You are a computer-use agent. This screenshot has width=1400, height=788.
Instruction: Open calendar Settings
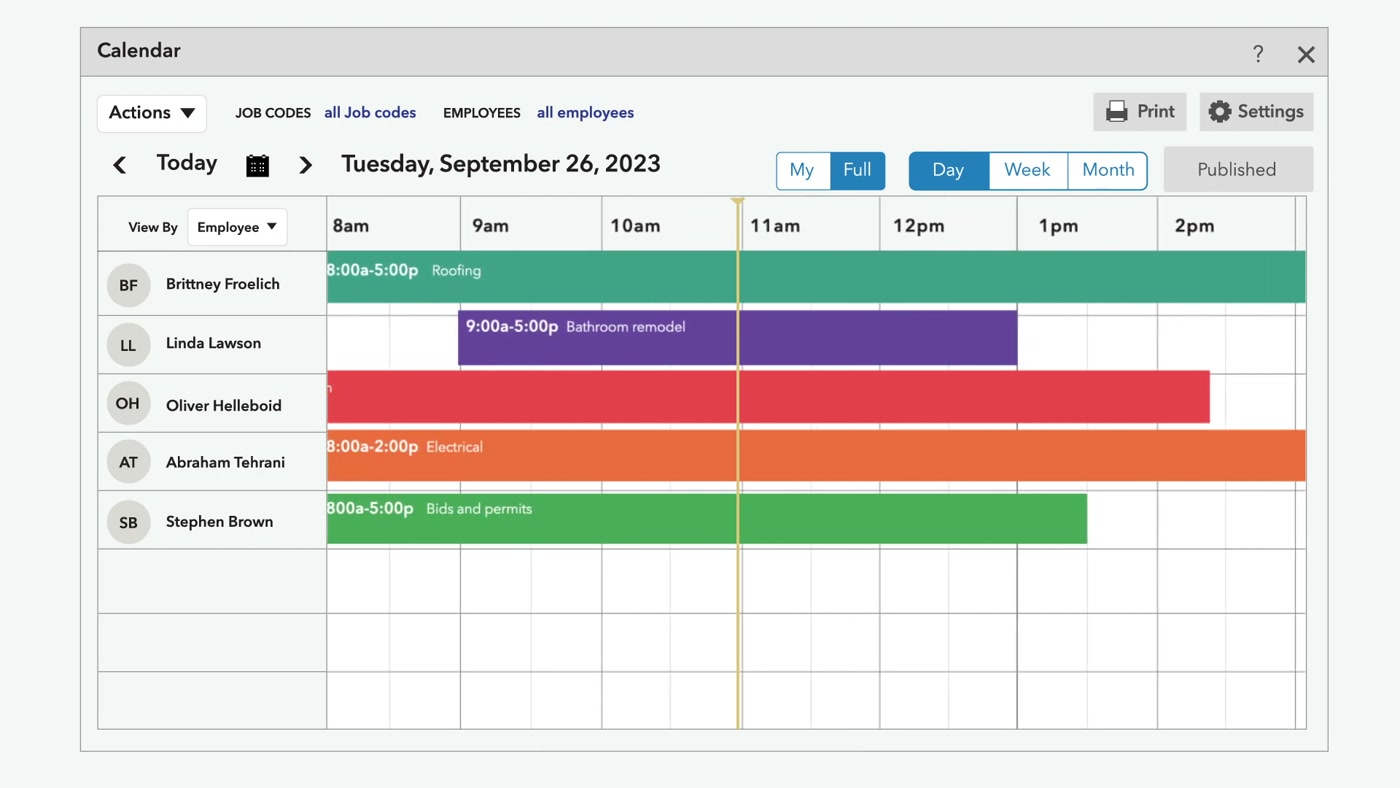pos(1256,112)
